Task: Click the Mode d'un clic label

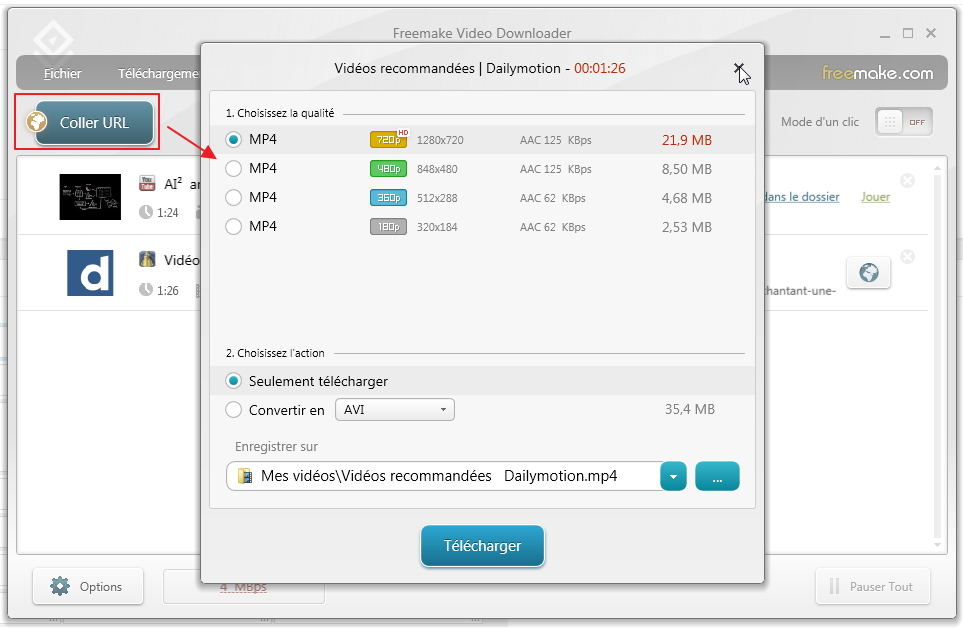Action: [x=820, y=122]
